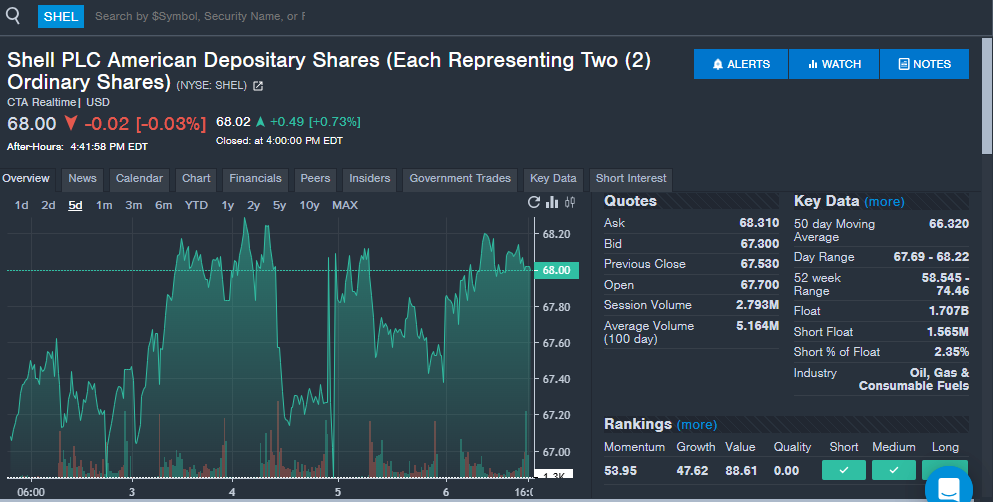Open the Insiders tab
The width and height of the screenshot is (993, 502).
tap(370, 179)
